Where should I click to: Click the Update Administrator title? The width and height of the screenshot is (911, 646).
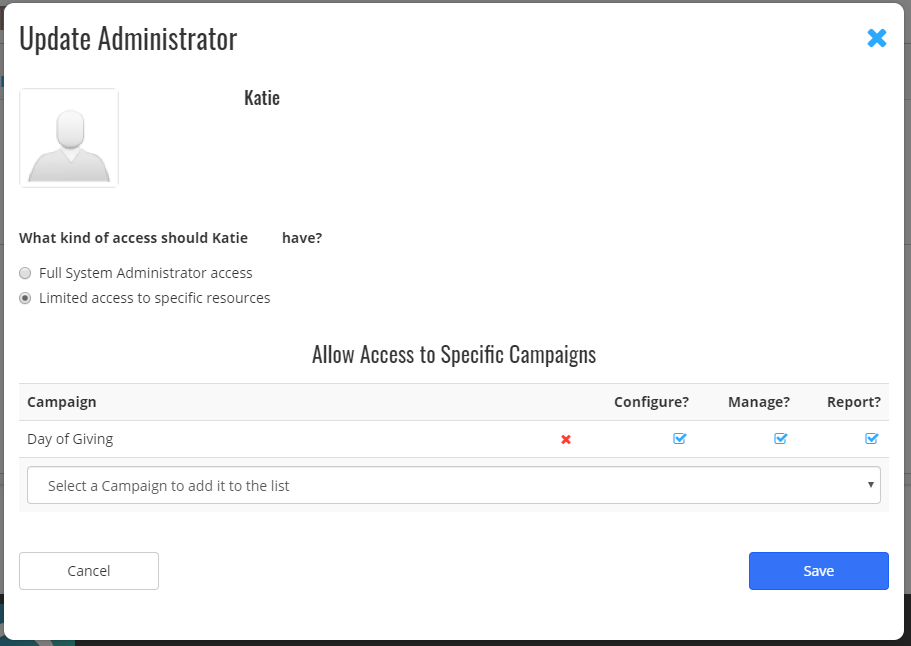pyautogui.click(x=126, y=38)
